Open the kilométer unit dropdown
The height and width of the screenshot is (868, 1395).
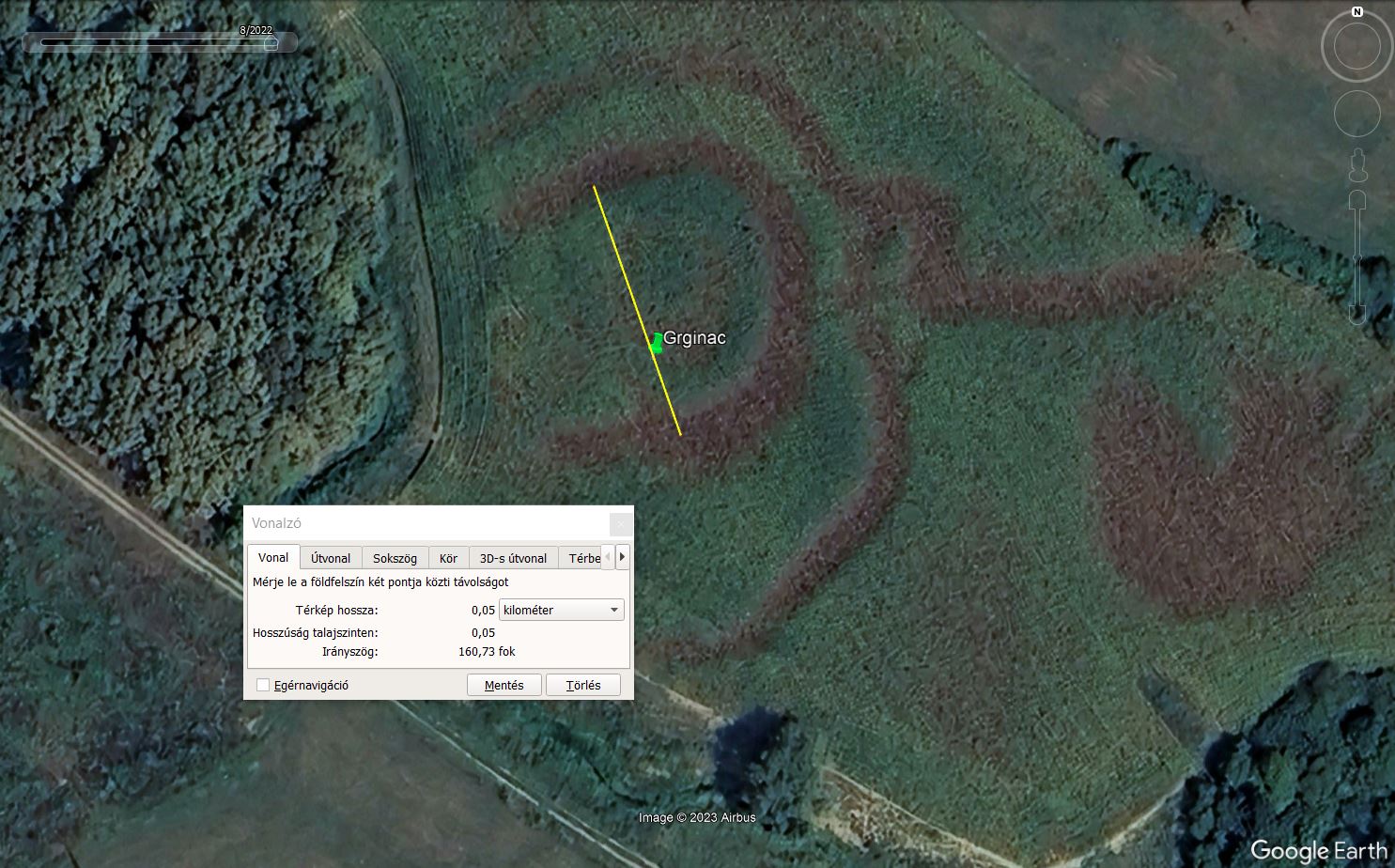(561, 610)
